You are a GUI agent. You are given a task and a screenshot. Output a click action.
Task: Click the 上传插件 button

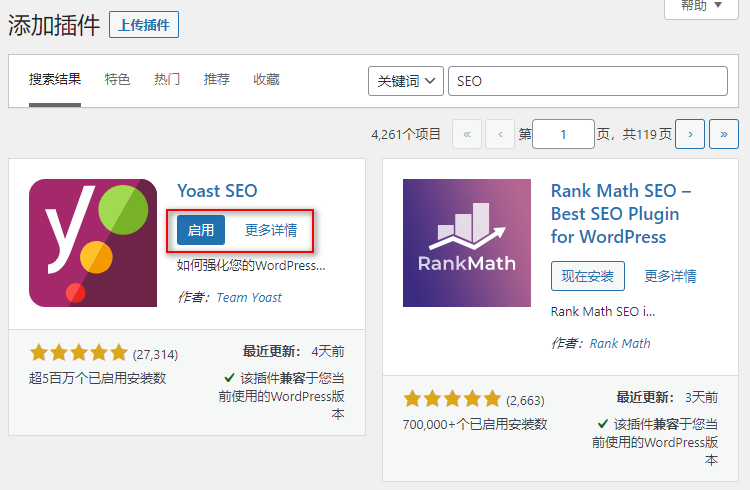[144, 25]
